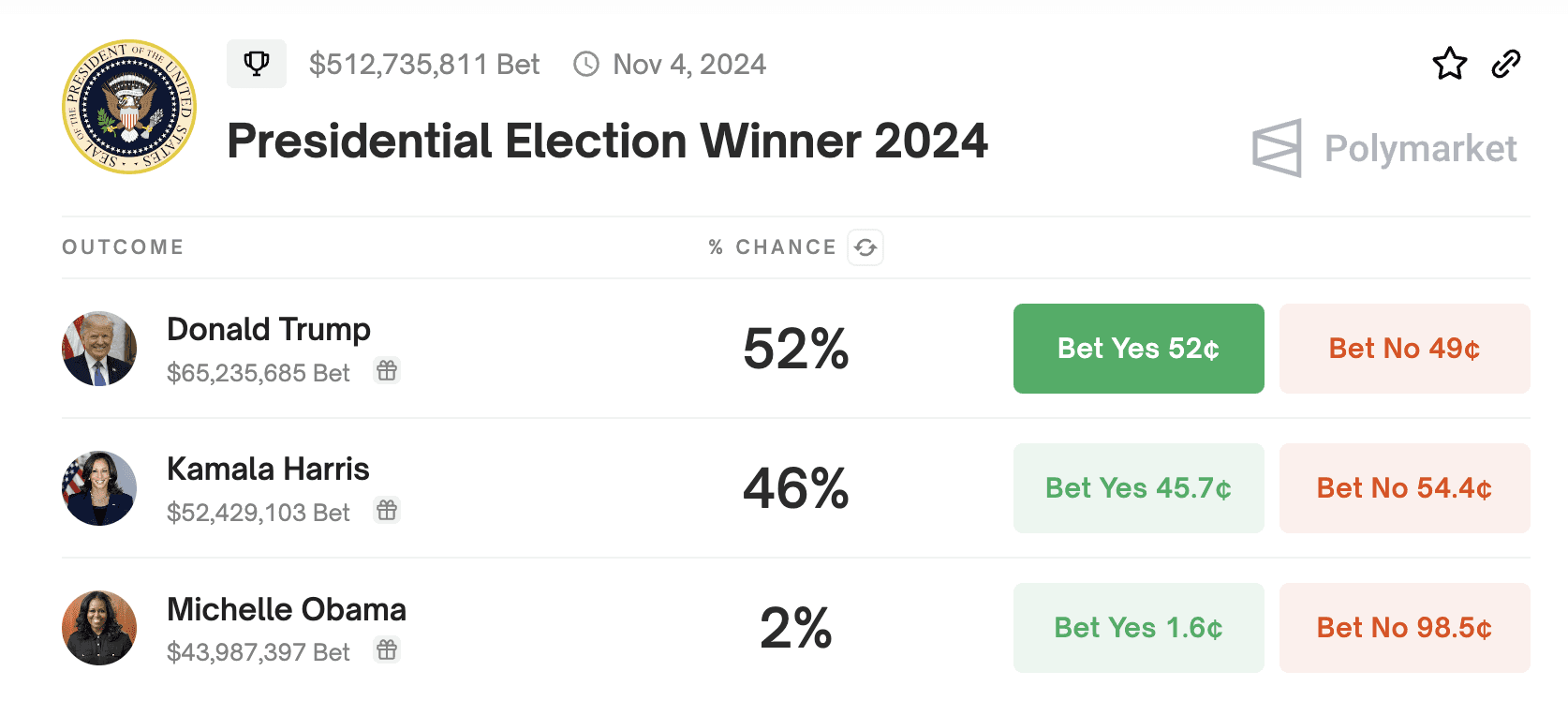Copy the market link via chain icon
The image size is (1568, 716).
point(1506,64)
